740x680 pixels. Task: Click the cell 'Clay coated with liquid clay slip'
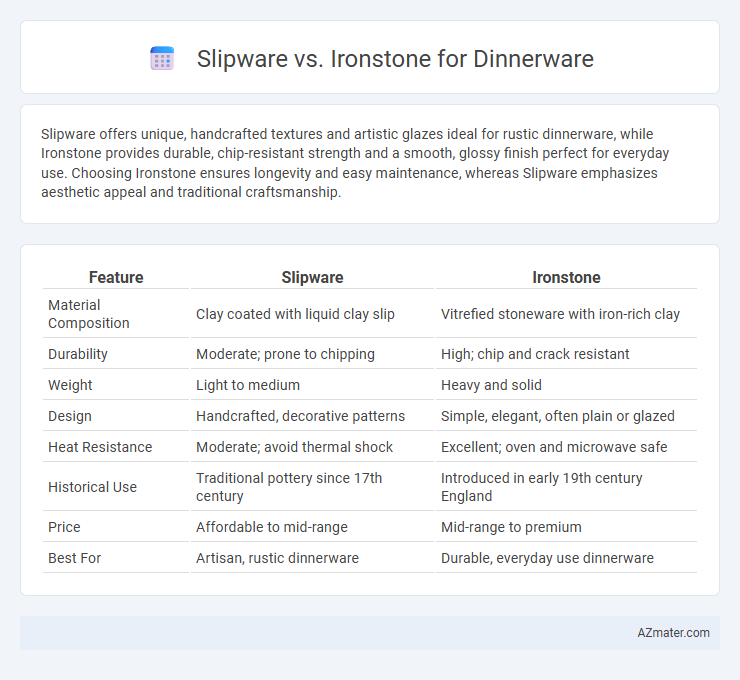click(x=295, y=314)
